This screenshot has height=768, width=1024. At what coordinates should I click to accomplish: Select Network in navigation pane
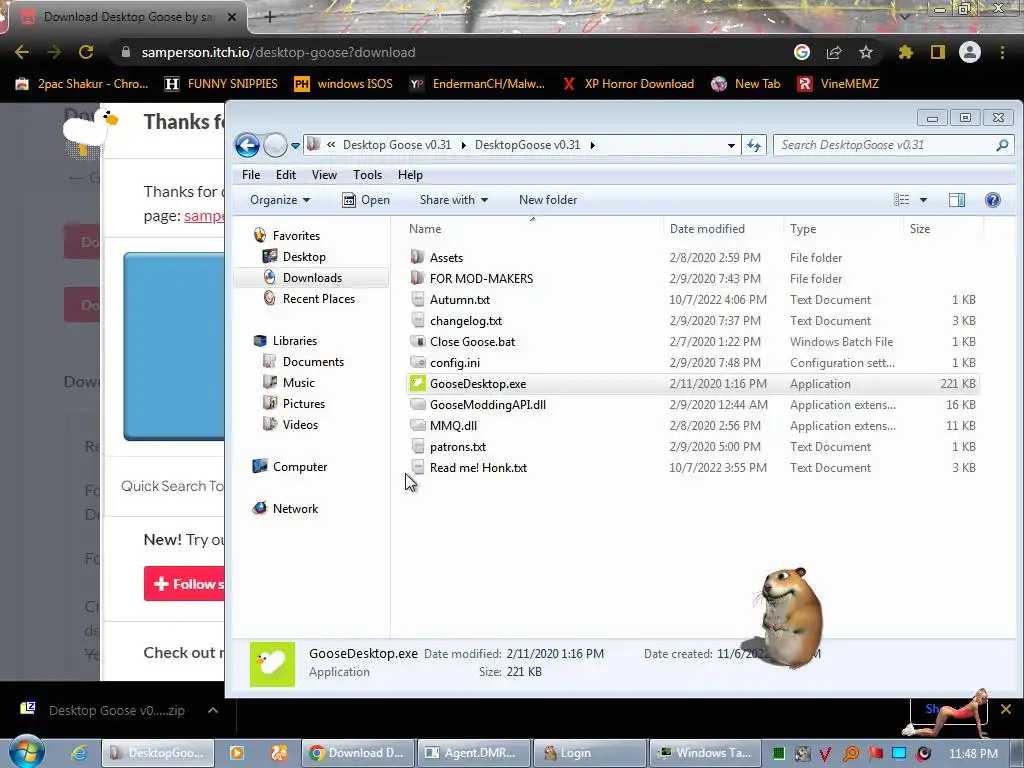coord(295,509)
